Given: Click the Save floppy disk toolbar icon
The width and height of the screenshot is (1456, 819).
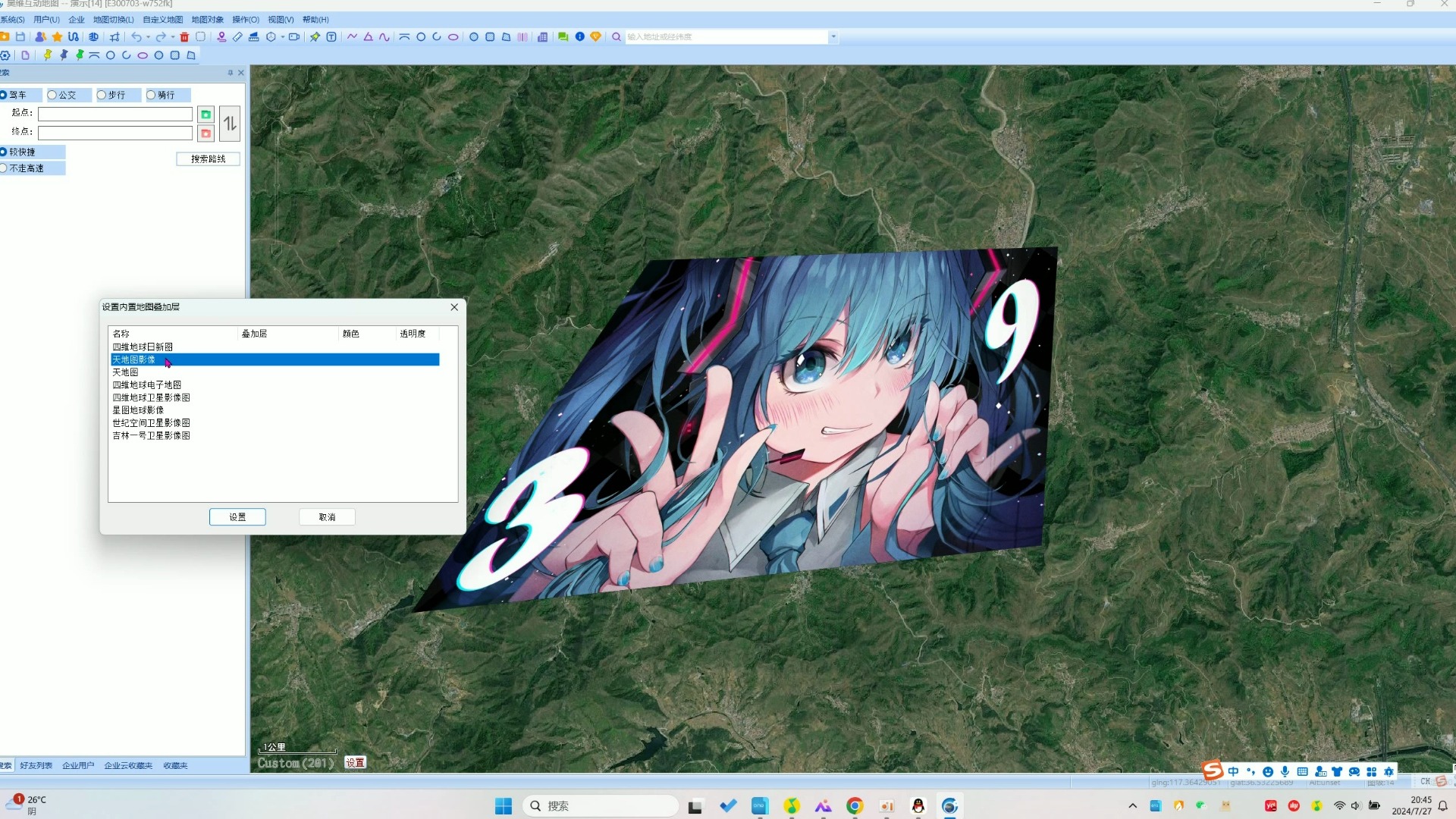Looking at the screenshot, I should click(x=20, y=36).
